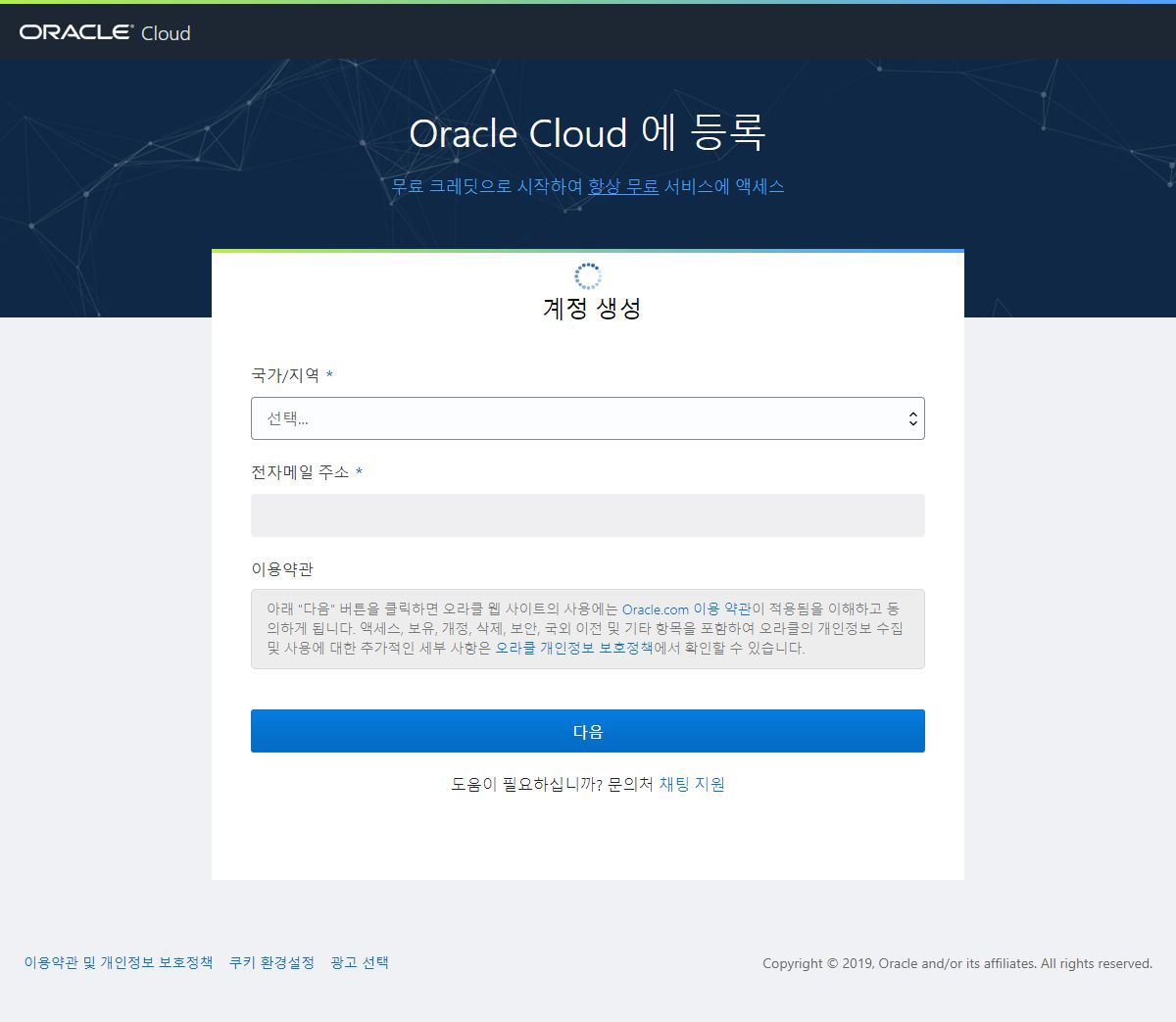The width and height of the screenshot is (1176, 1022).
Task: Click the 도움이 필요하십니까? 문의처 text
Action: point(552,784)
